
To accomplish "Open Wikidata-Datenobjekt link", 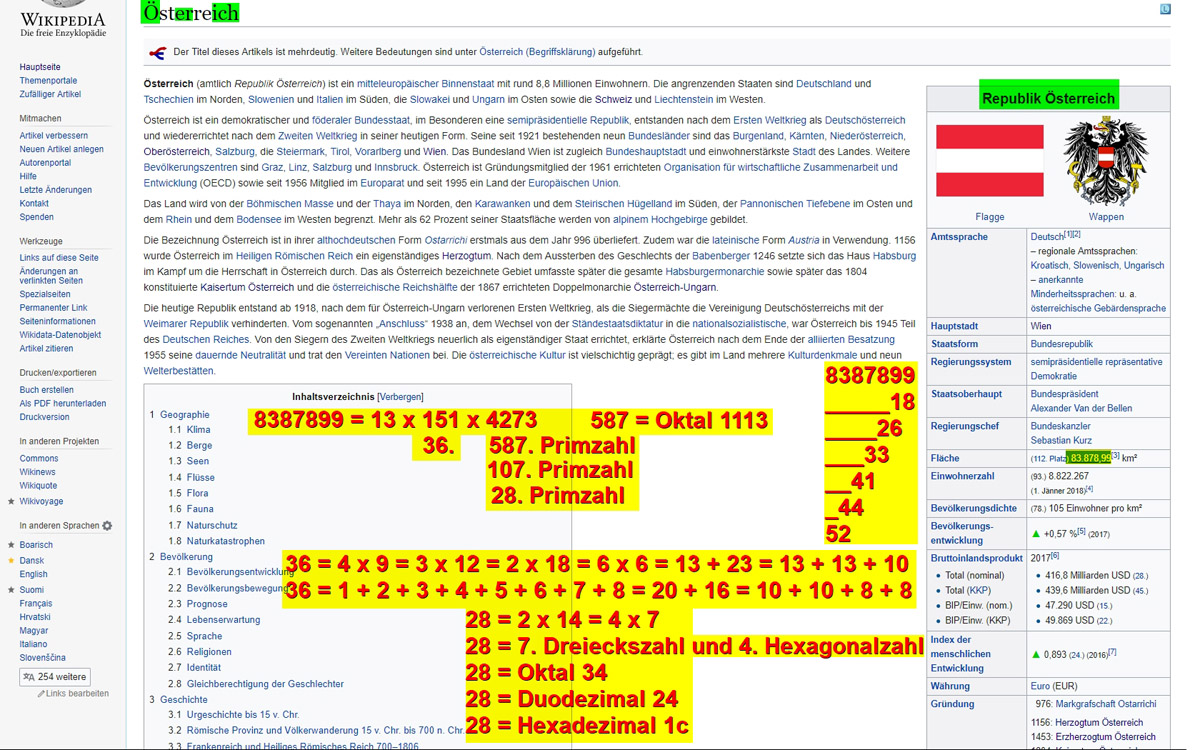I will click(60, 335).
